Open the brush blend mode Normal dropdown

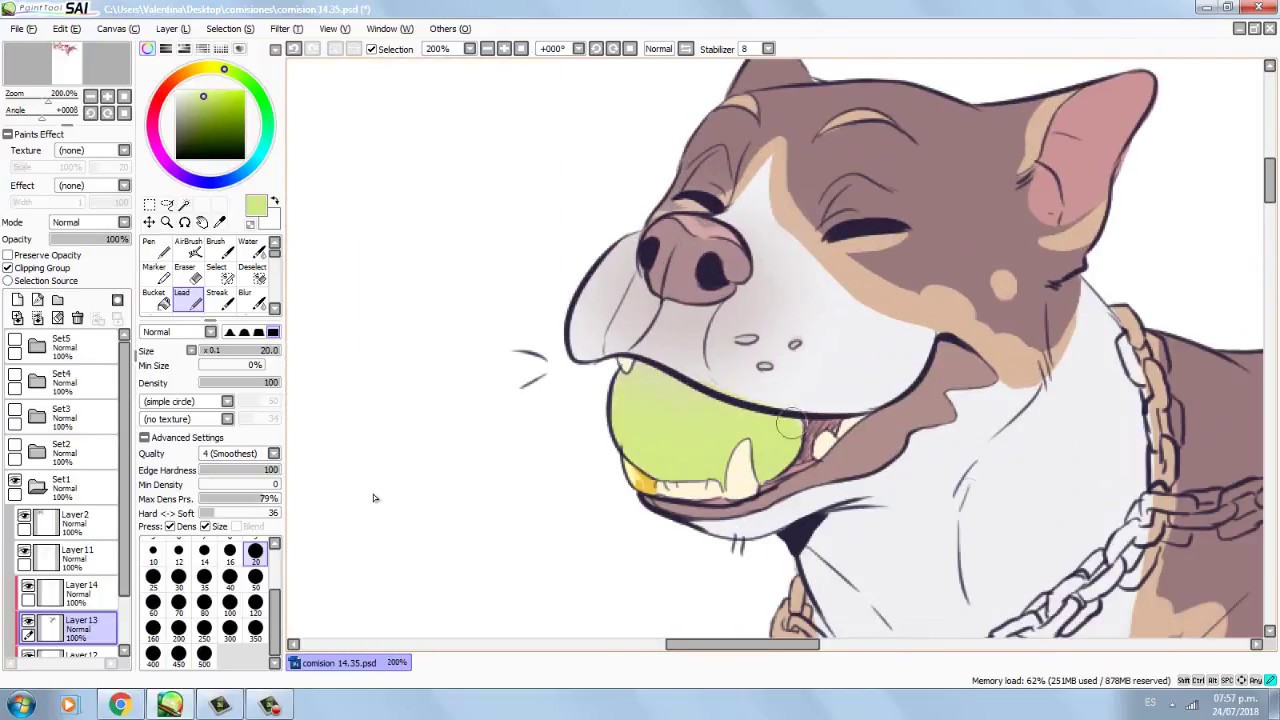coord(178,332)
